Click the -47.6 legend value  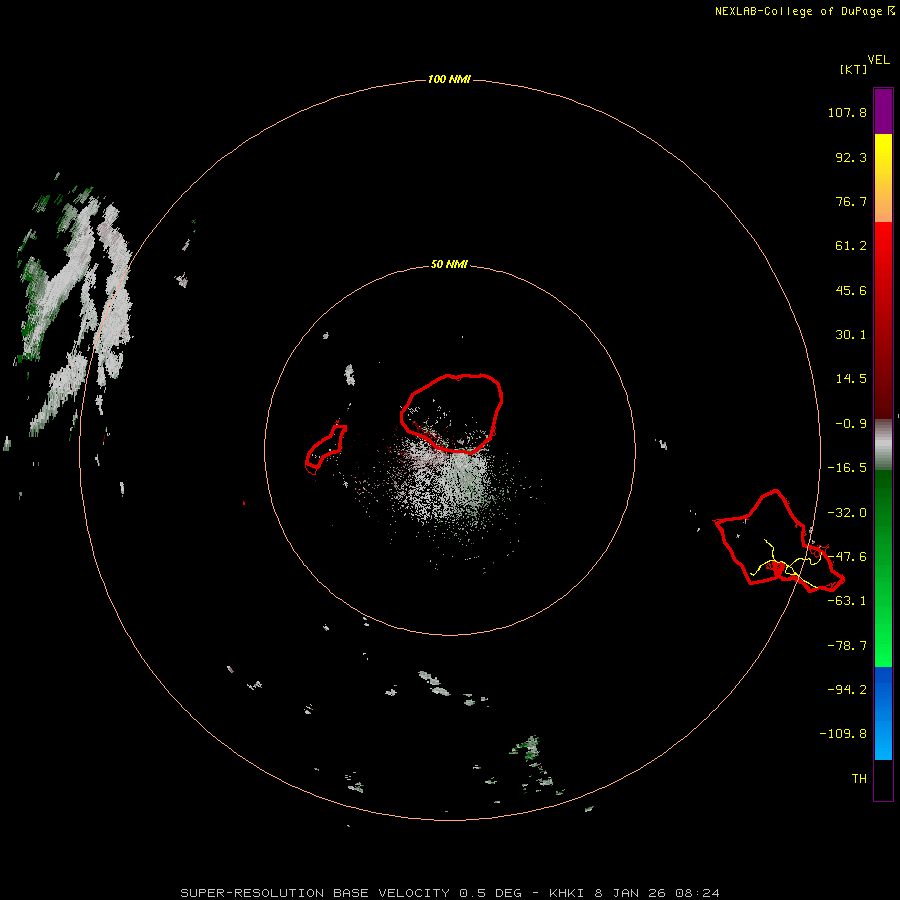[847, 557]
